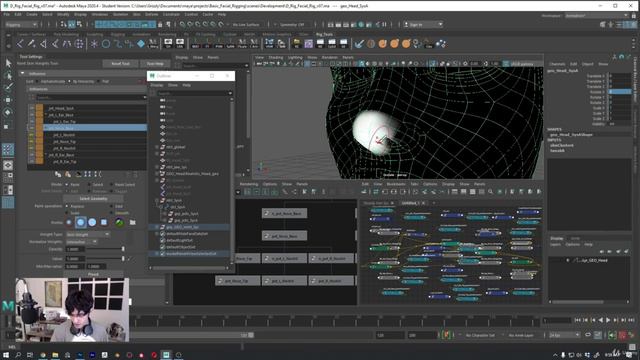Toggle the red Auto Keyframe button
The image size is (640, 360).
pos(622,335)
